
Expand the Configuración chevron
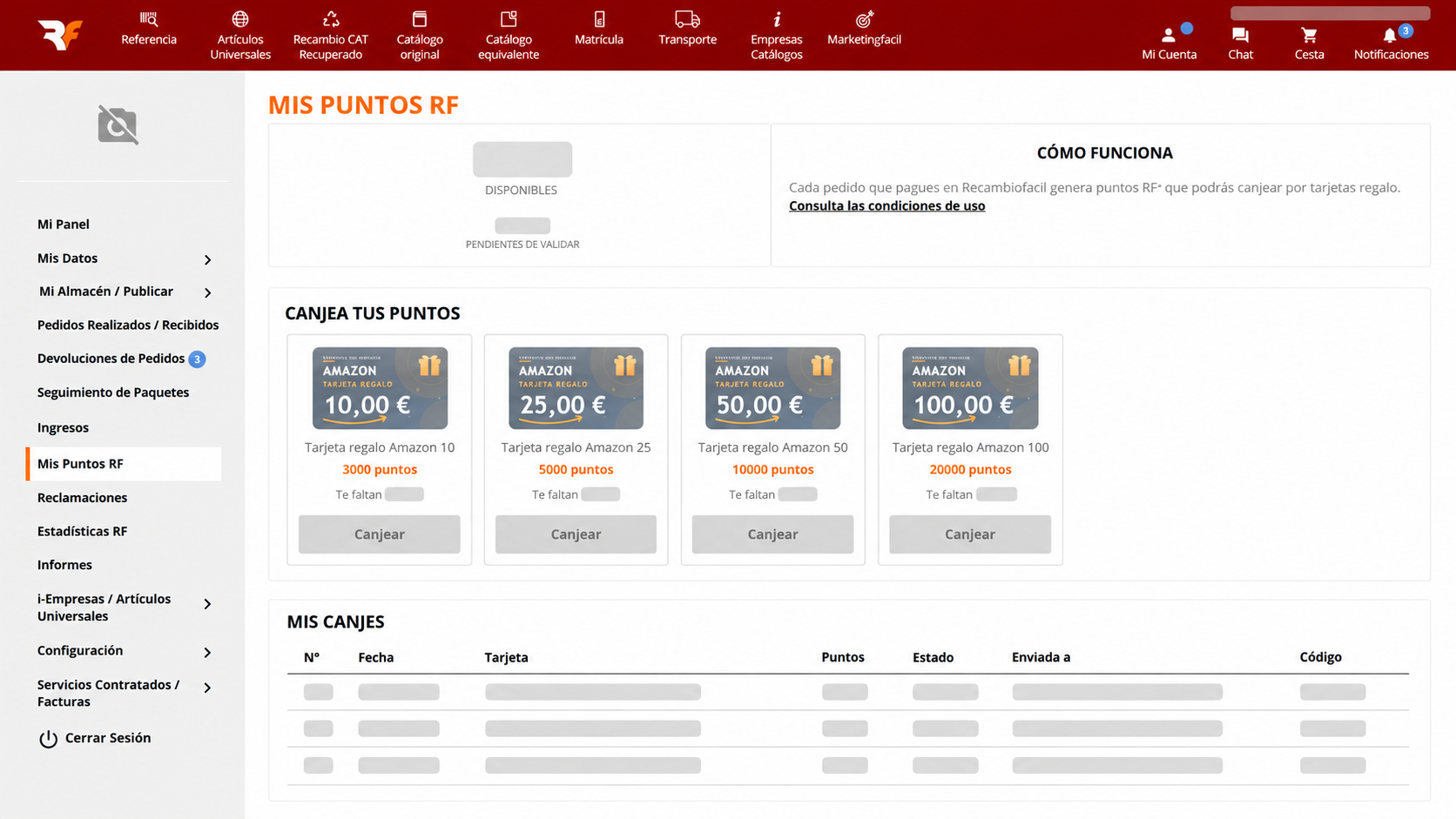(x=207, y=652)
